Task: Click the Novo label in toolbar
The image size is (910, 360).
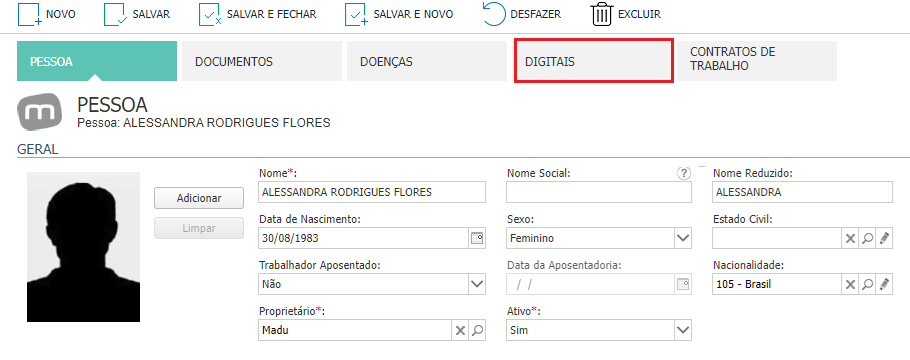Action: [61, 15]
